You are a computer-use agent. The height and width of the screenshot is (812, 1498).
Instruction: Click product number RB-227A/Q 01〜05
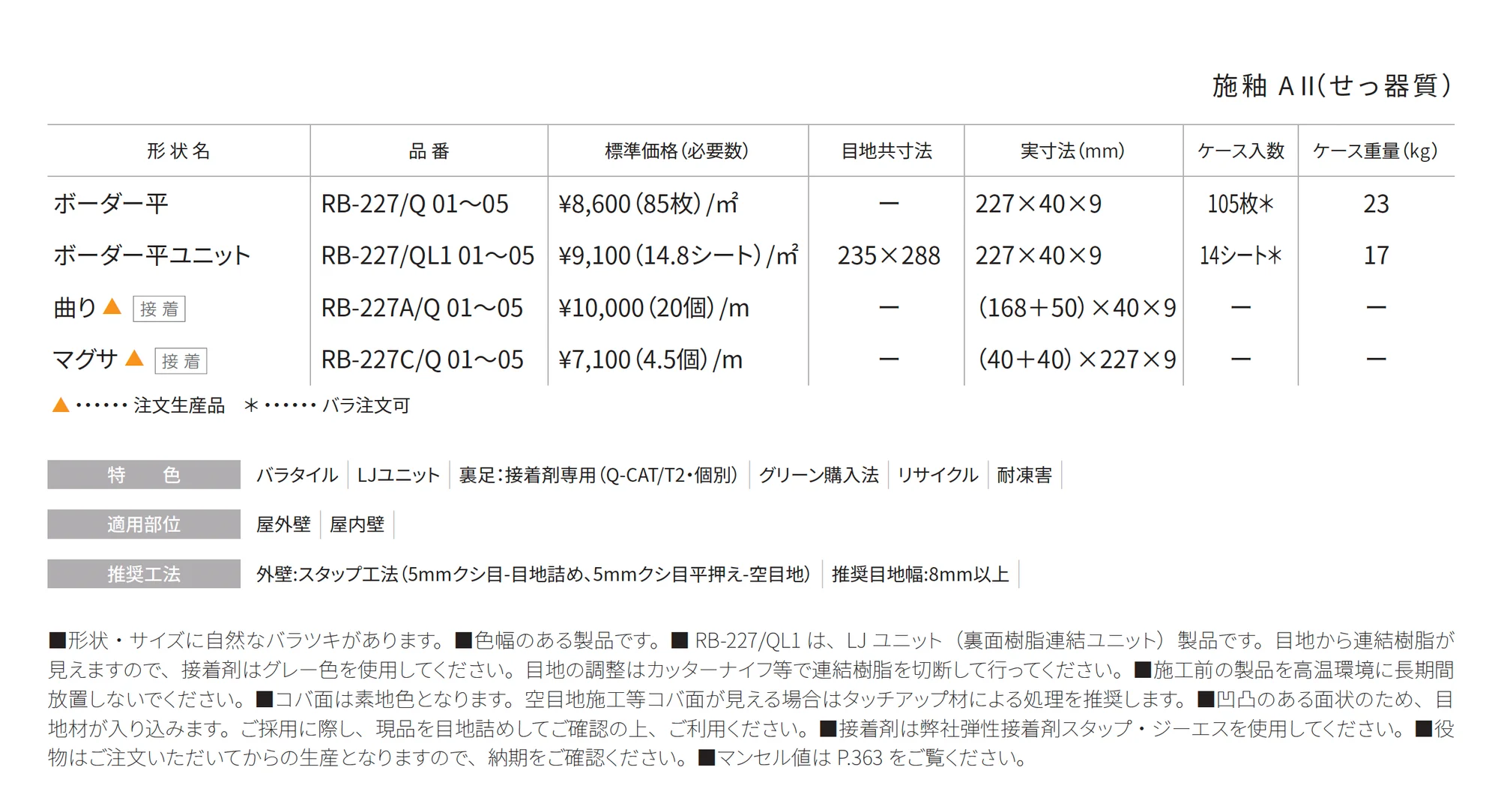pos(422,308)
